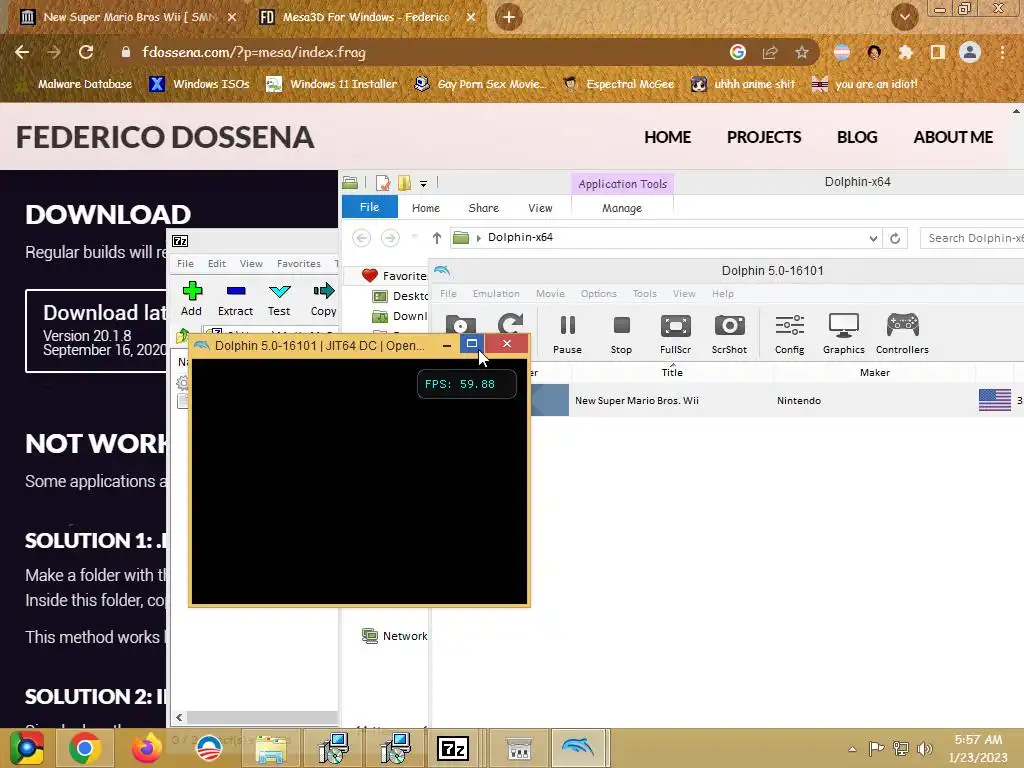Open a new Chrome tab
Image resolution: width=1024 pixels, height=768 pixels.
coord(509,17)
